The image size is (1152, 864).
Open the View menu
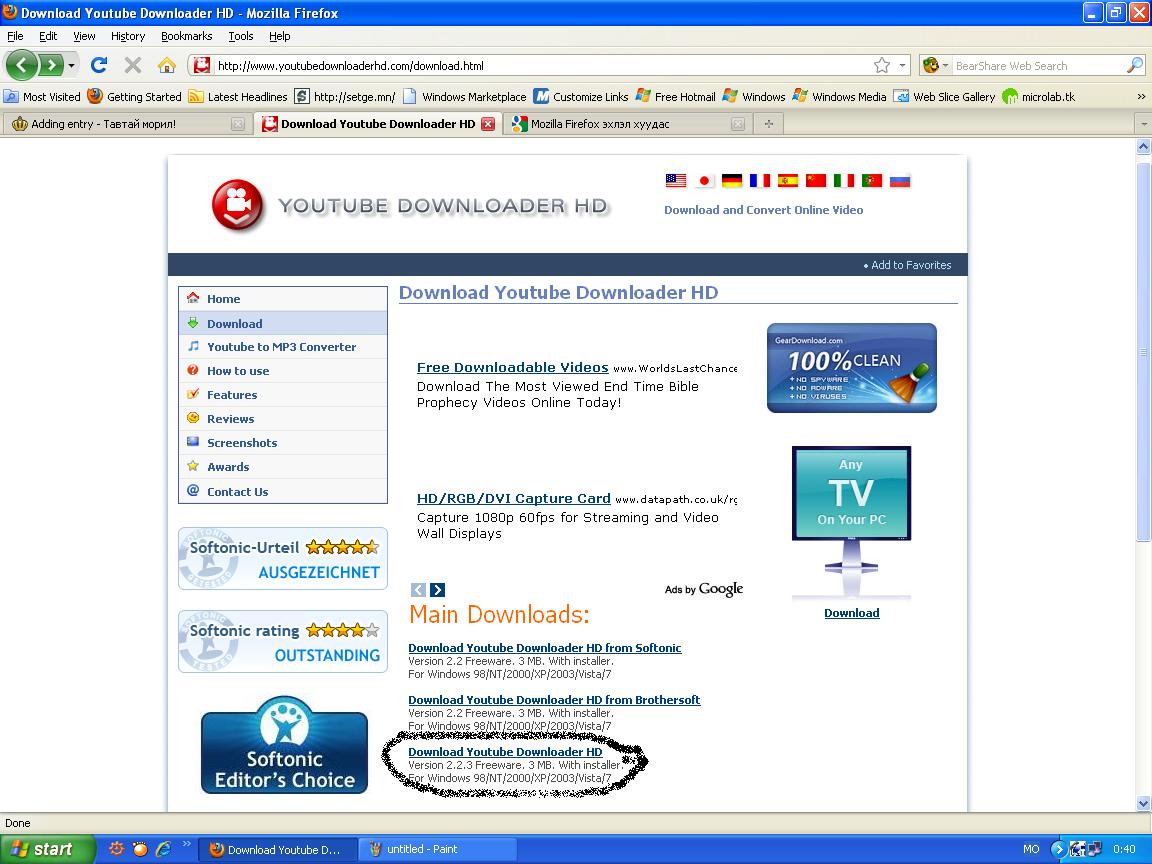point(84,36)
